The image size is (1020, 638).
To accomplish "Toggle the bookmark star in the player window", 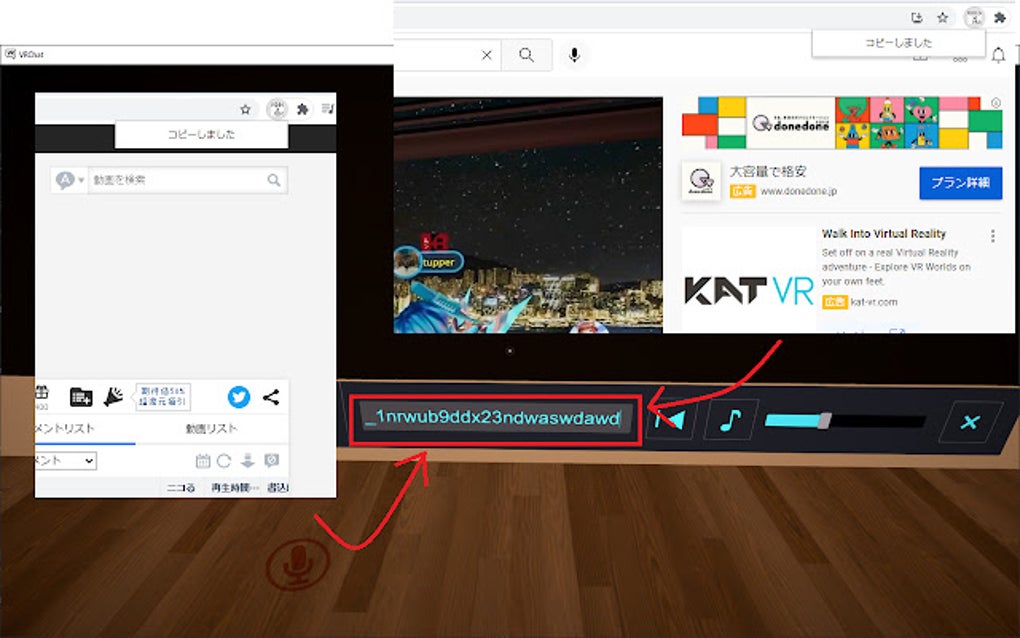I will point(244,108).
